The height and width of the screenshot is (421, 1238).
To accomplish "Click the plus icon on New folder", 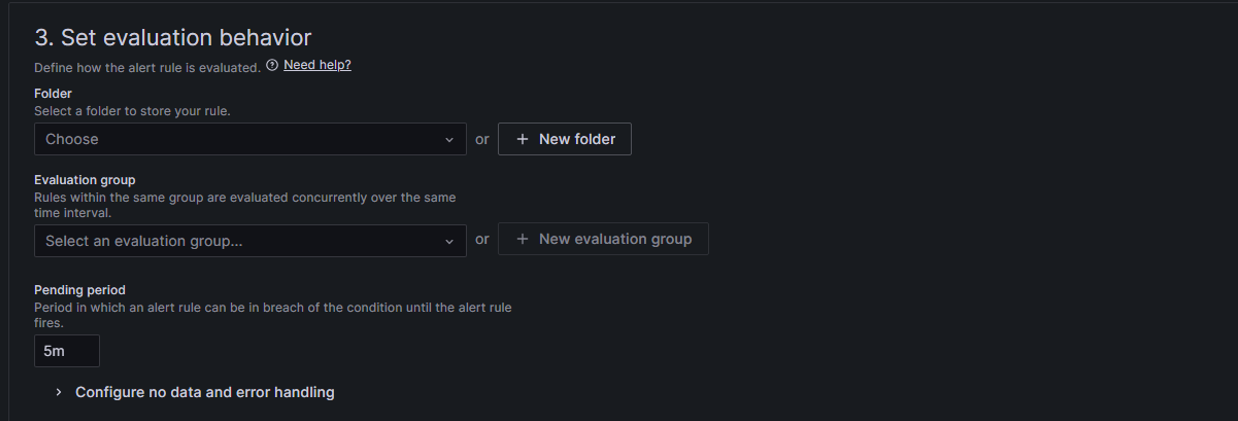I will click(x=522, y=139).
